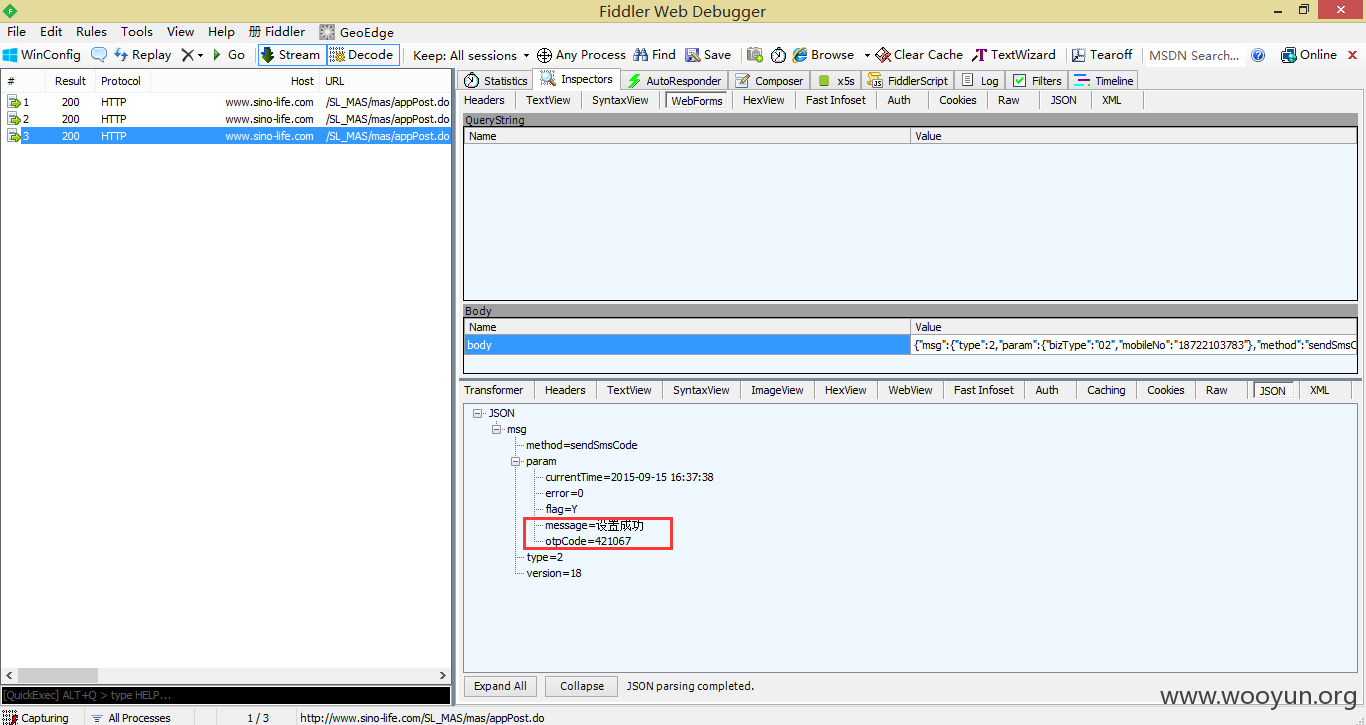Open the Browse dropdown arrow
Image resolution: width=1366 pixels, height=725 pixels.
pyautogui.click(x=866, y=55)
